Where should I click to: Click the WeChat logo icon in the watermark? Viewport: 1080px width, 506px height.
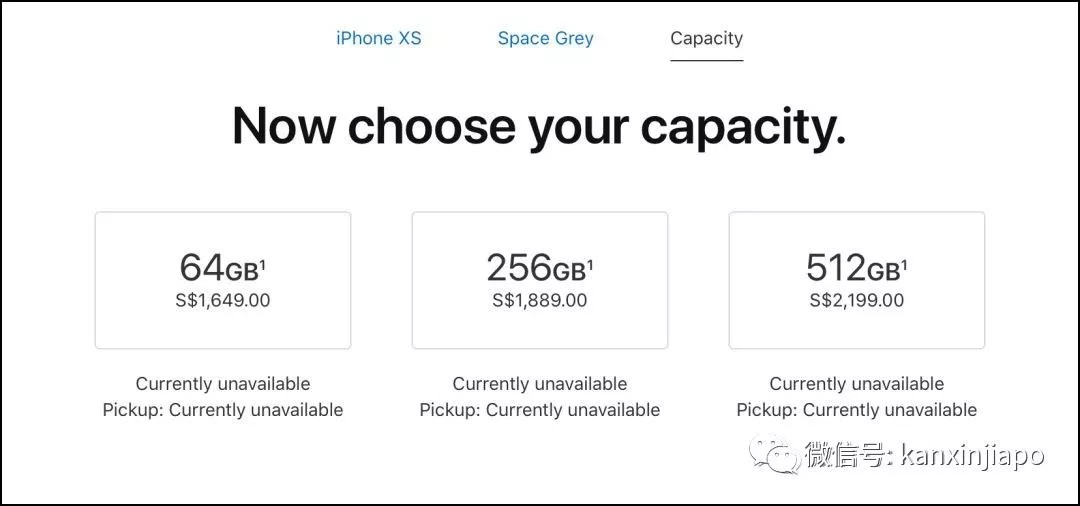(776, 455)
